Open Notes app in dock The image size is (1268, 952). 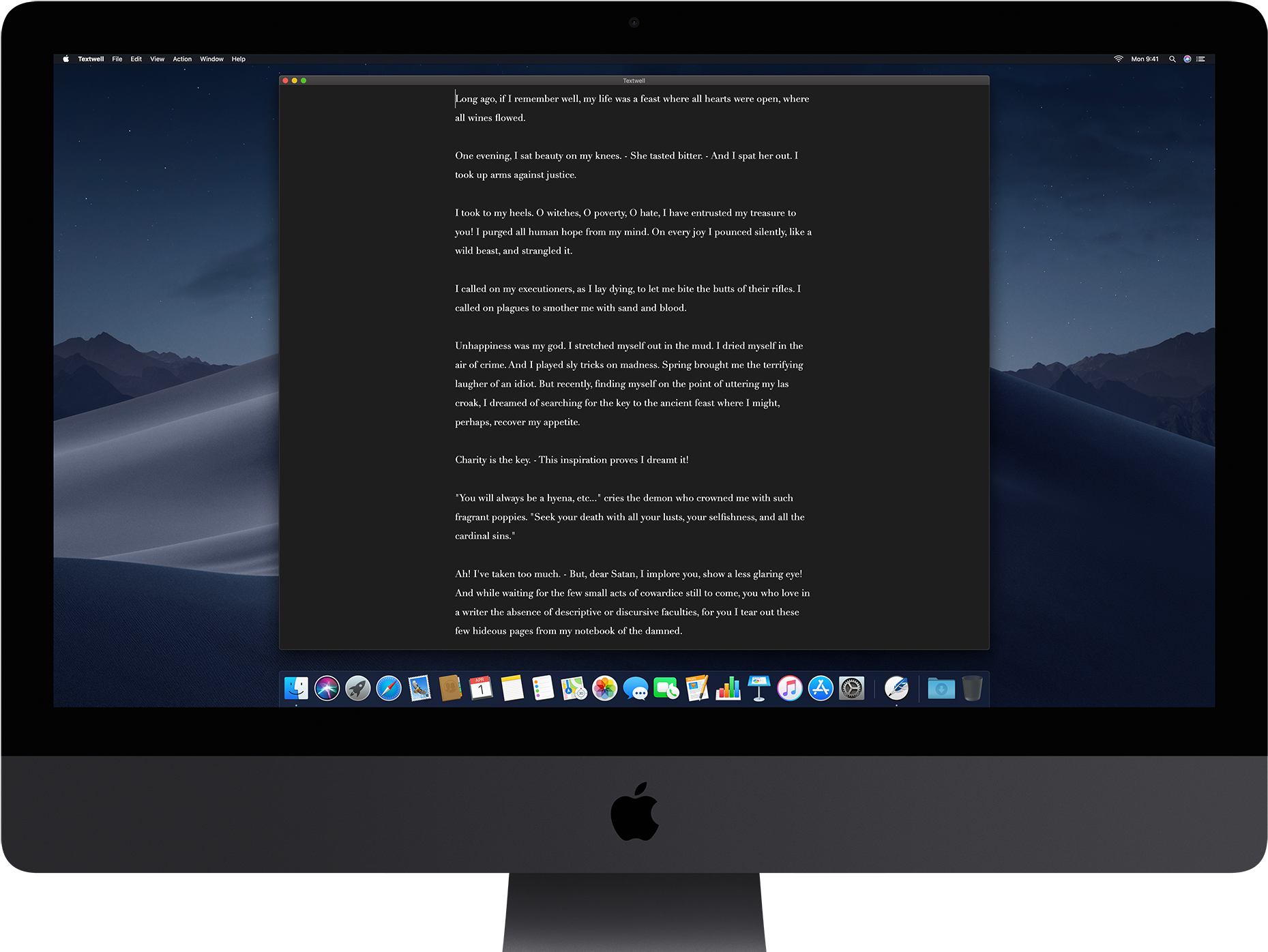pyautogui.click(x=512, y=688)
